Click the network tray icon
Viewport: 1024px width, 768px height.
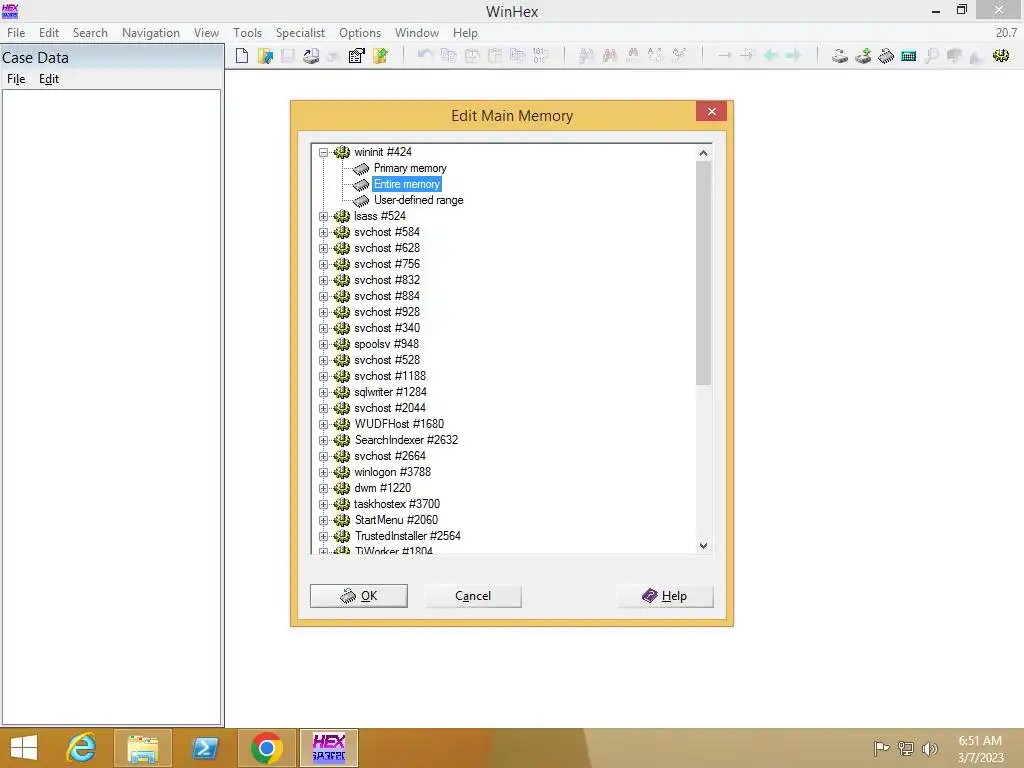point(906,748)
